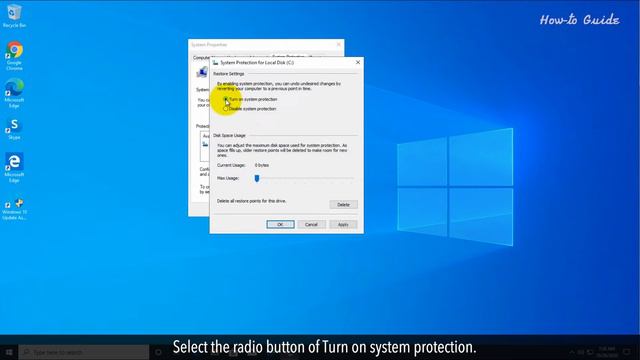This screenshot has width=640, height=360.
Task: Click the Windows Start button
Action: (x=9, y=352)
